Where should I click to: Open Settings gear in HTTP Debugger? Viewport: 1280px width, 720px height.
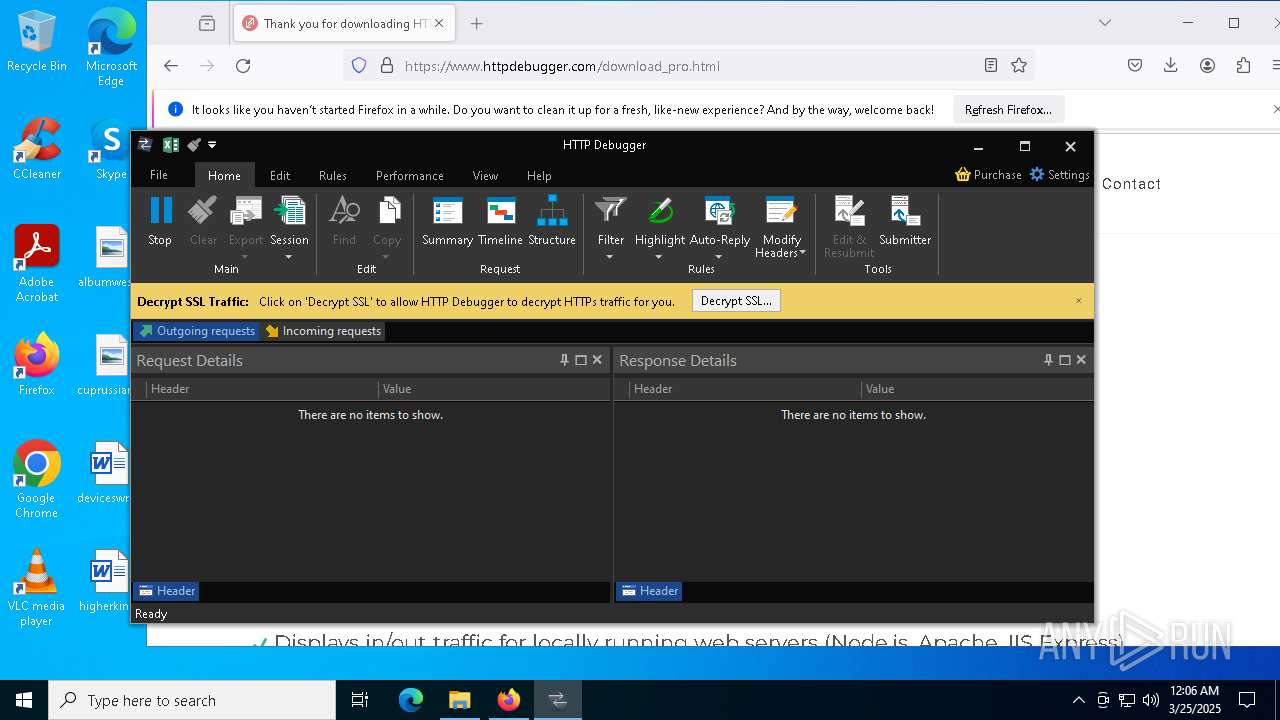(1059, 175)
